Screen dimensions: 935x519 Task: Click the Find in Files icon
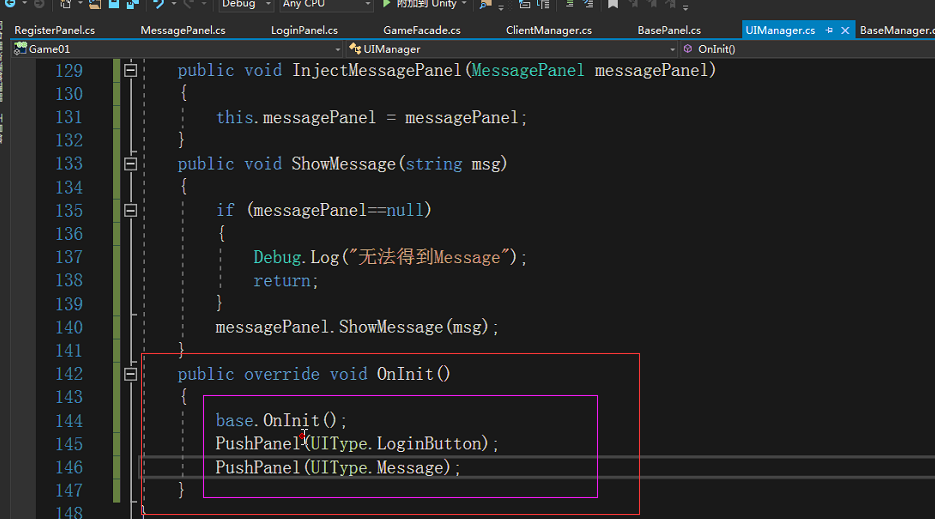484,4
